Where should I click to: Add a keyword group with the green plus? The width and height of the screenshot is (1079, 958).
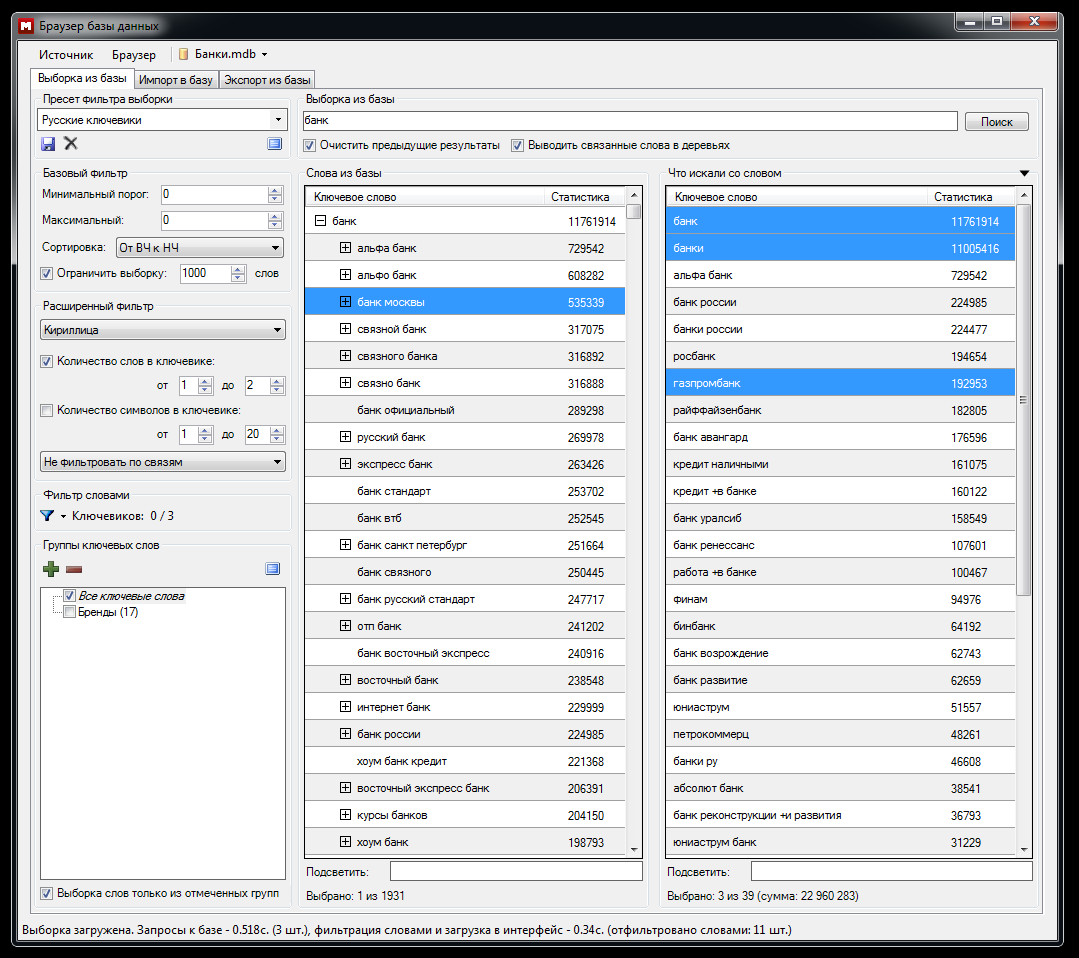pyautogui.click(x=51, y=569)
